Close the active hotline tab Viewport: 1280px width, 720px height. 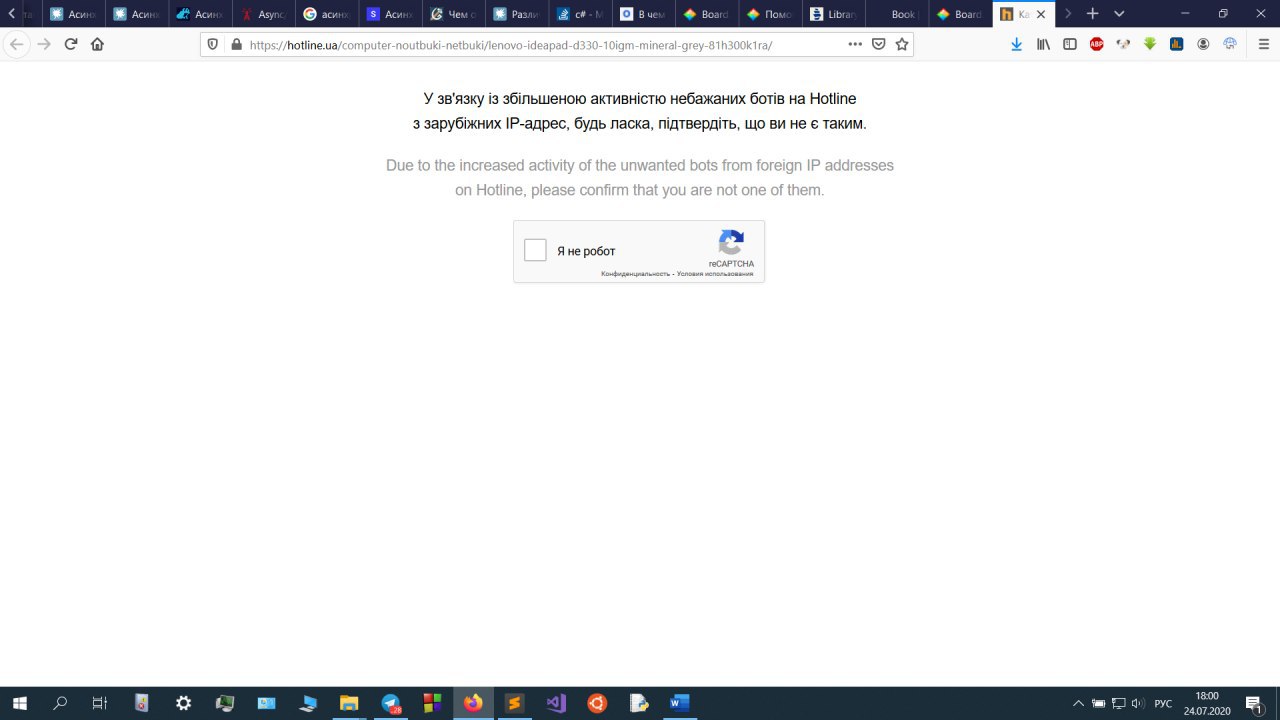(x=1041, y=14)
